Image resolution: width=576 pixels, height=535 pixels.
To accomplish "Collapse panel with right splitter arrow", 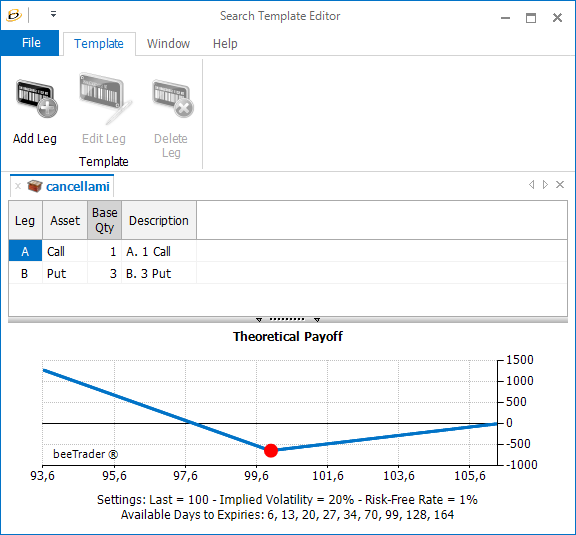I will coord(317,320).
